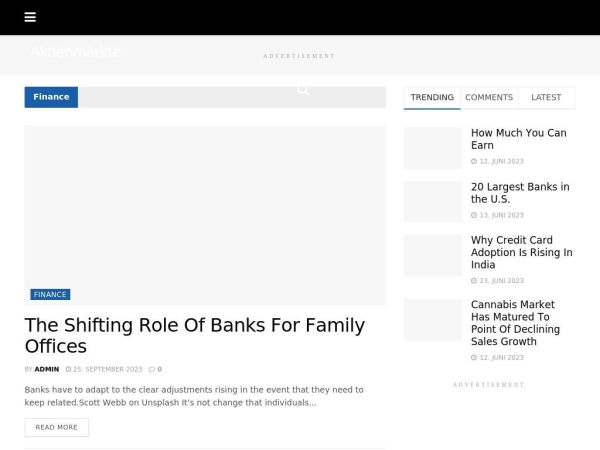600x450 pixels.
Task: Open The Shifting Role Of Banks headline
Action: [194, 336]
